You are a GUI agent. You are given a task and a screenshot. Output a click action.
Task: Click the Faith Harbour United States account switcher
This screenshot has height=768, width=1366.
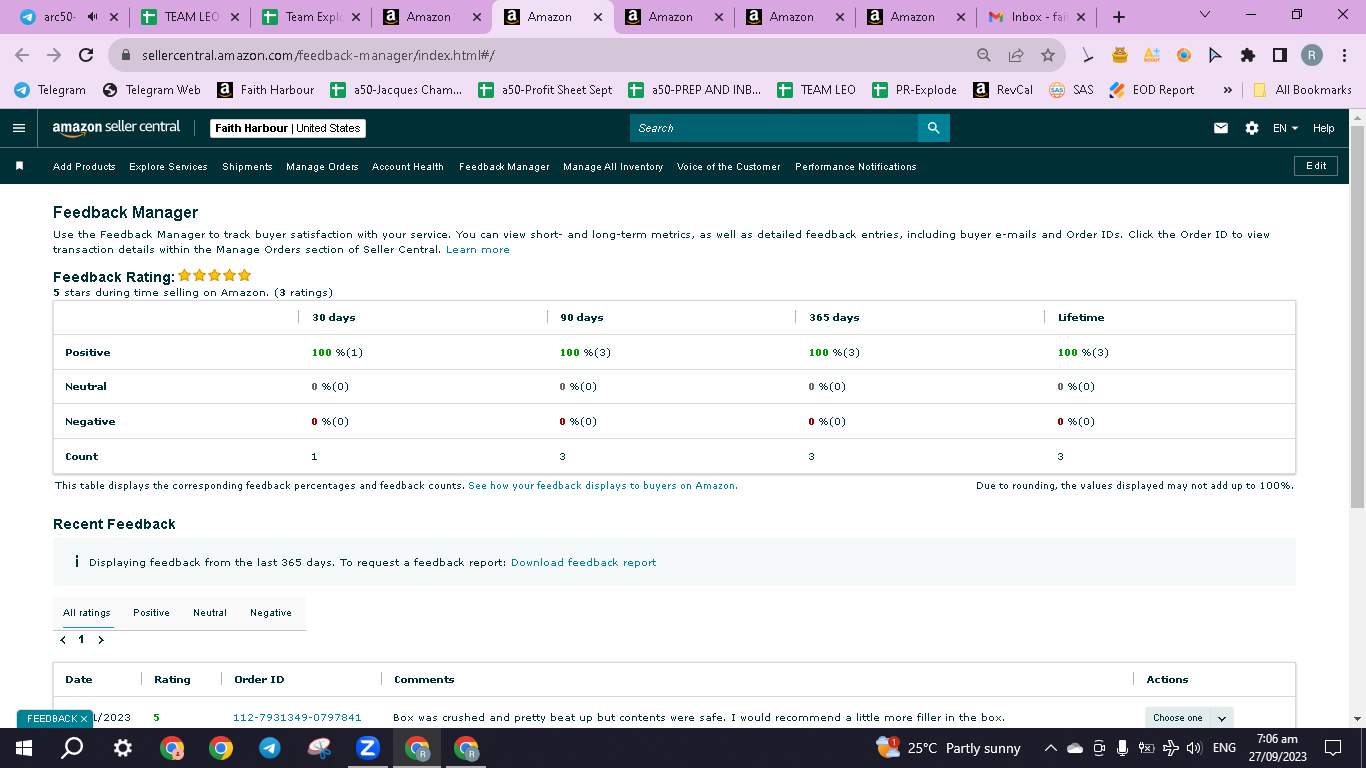click(288, 128)
